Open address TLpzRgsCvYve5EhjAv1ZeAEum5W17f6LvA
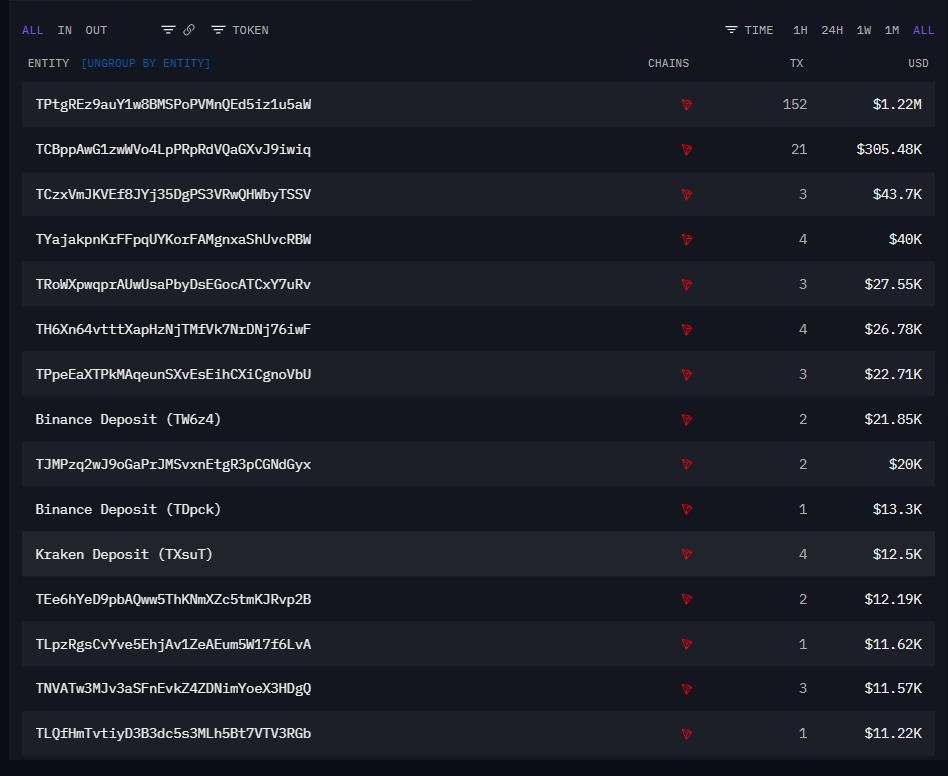Screen dimensions: 948x776 (173, 644)
